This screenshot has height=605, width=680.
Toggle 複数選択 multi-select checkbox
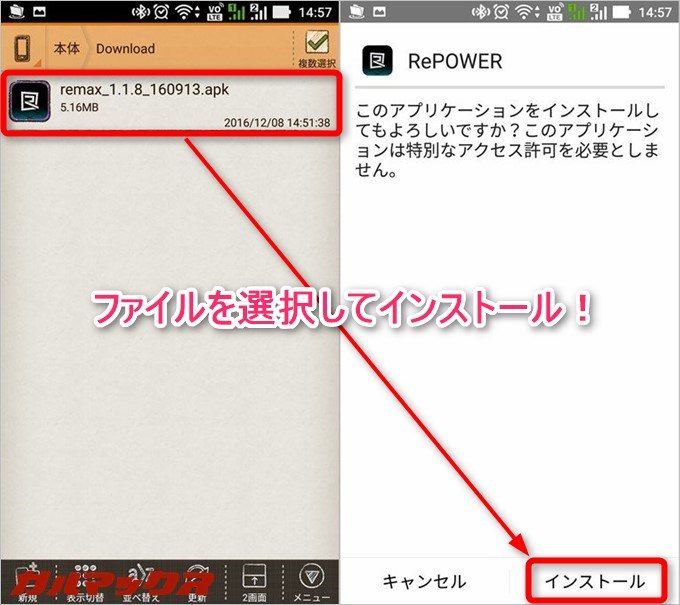coord(317,49)
